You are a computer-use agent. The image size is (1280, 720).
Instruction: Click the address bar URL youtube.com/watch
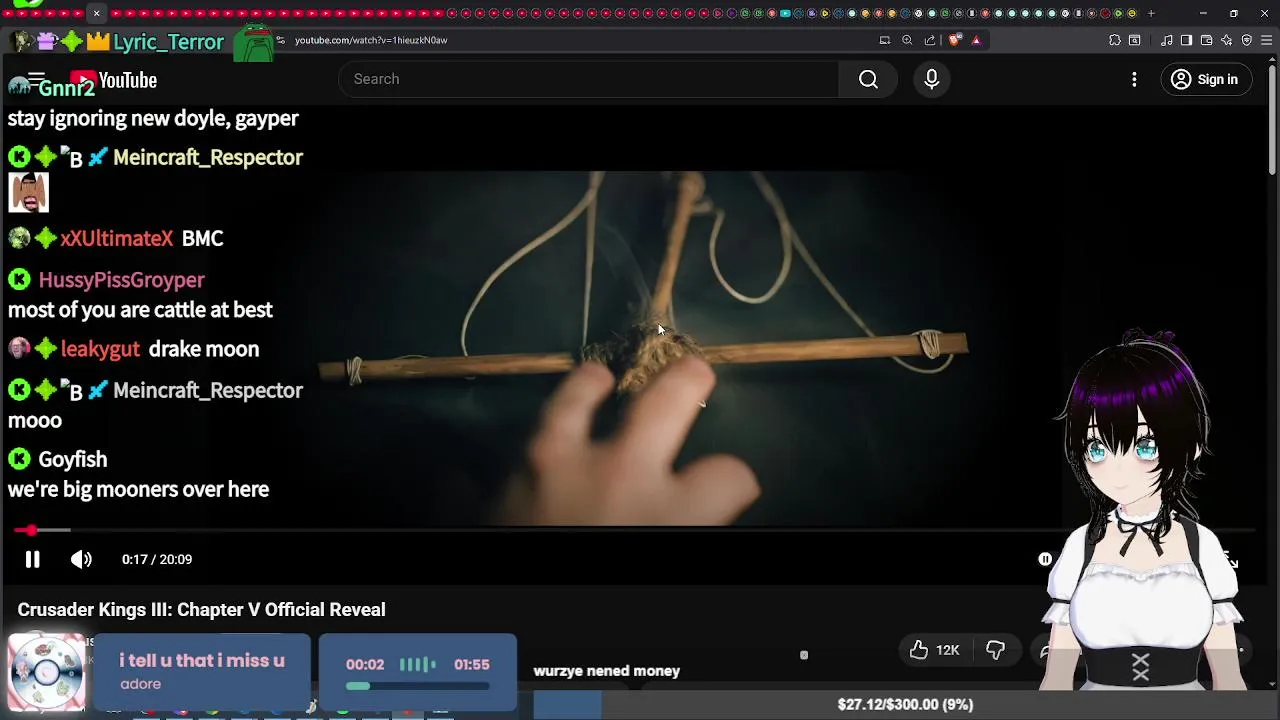[371, 40]
